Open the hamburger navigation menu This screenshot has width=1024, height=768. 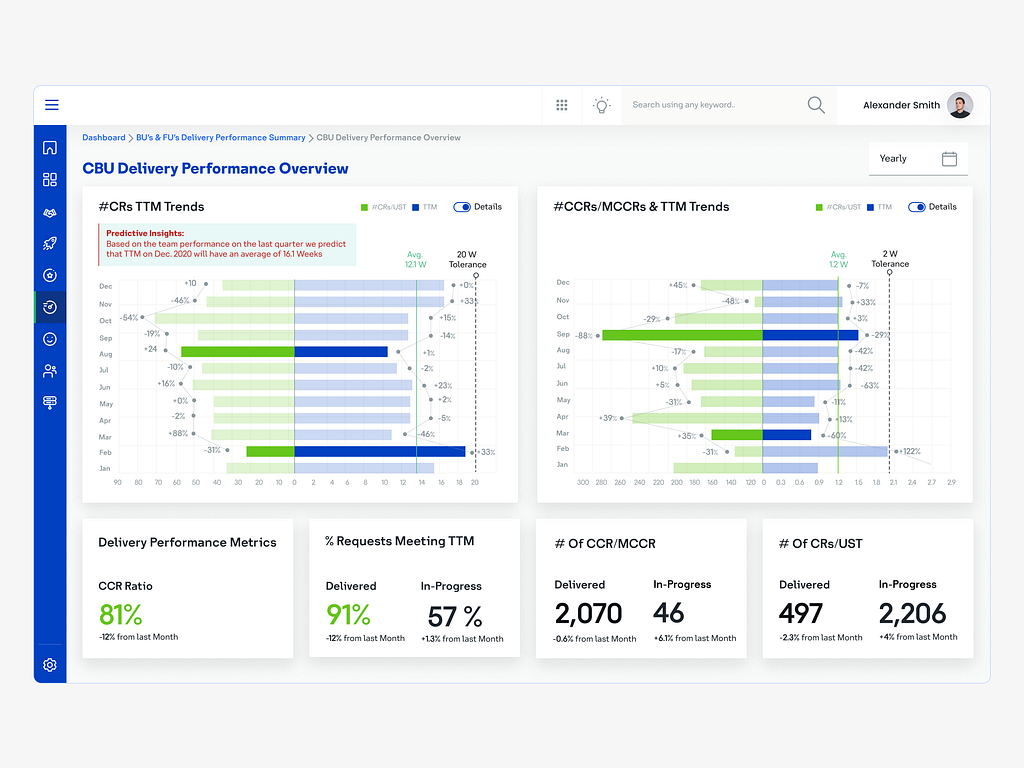51,104
